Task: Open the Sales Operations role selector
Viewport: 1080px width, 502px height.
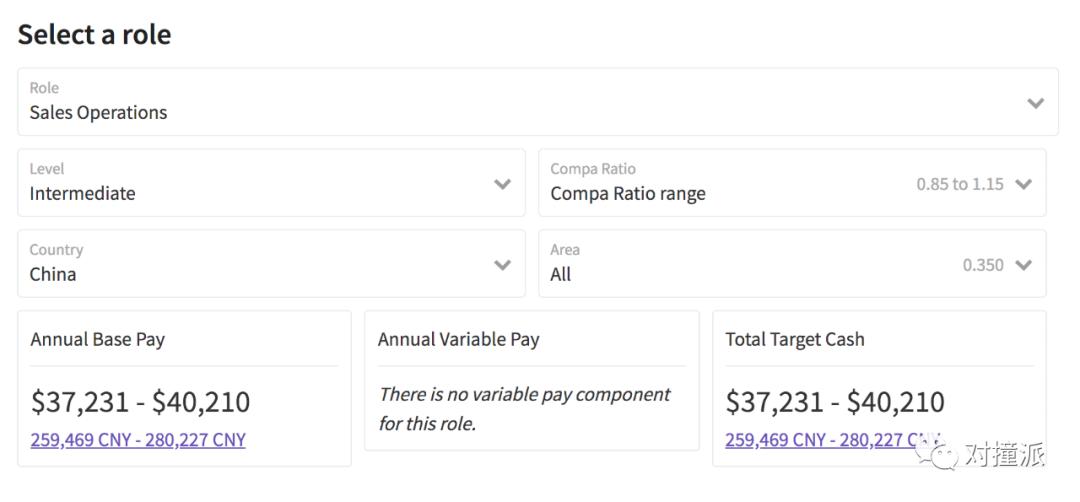Action: [99, 112]
